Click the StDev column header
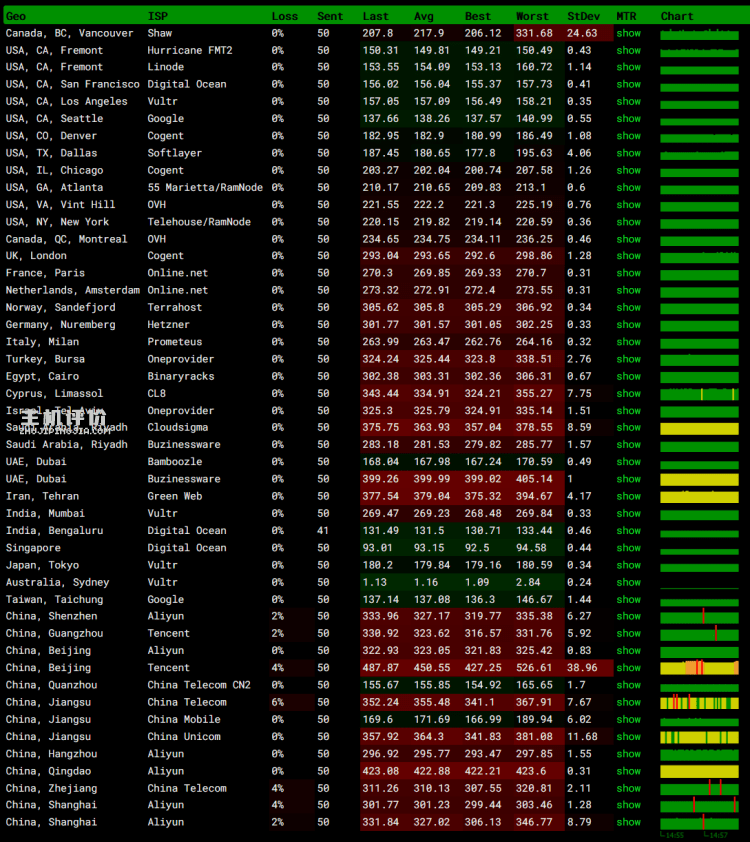Viewport: 750px width, 842px height. (583, 16)
